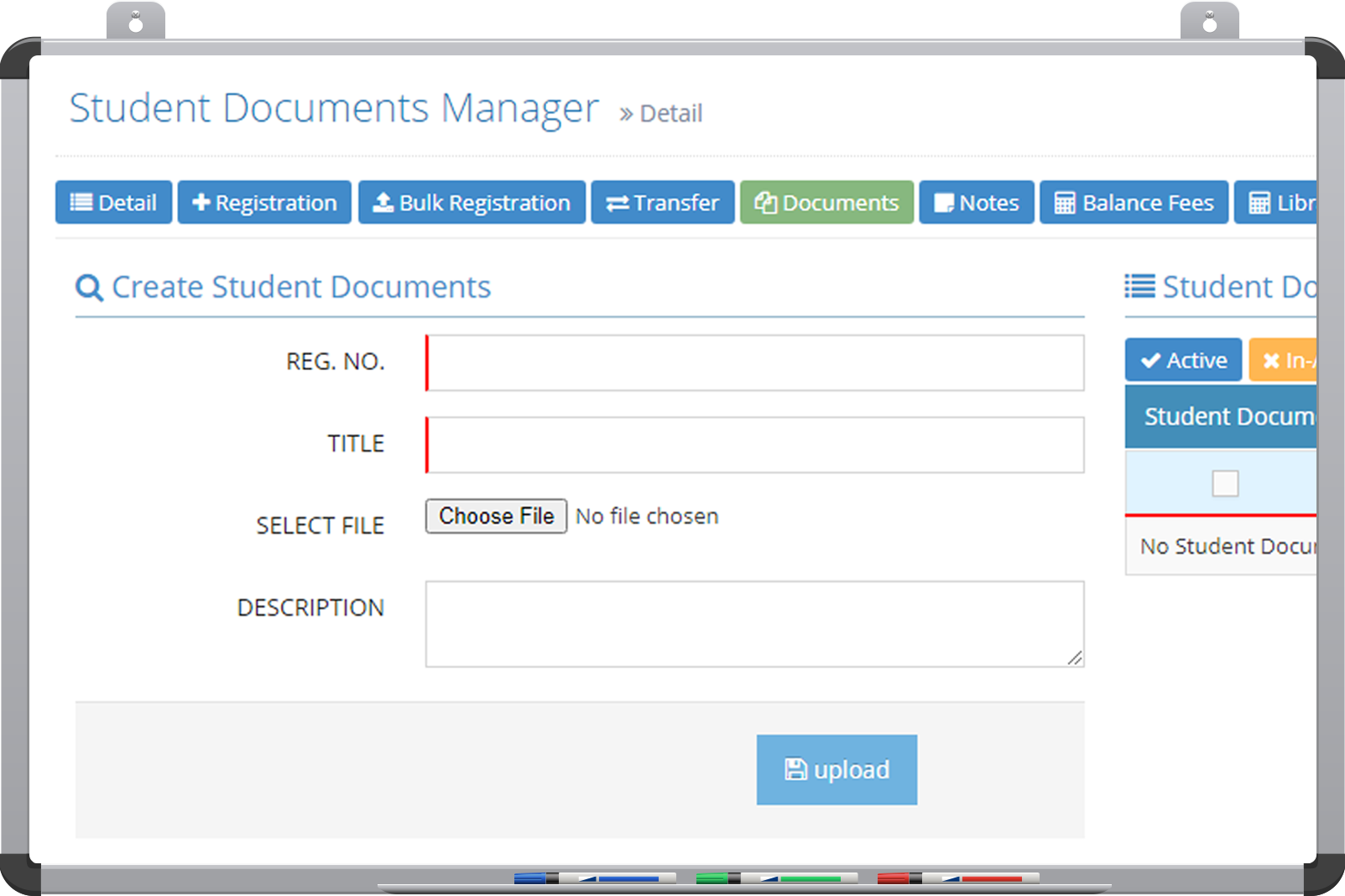Filter documents by Active status
This screenshot has width=1345, height=896.
point(1183,360)
